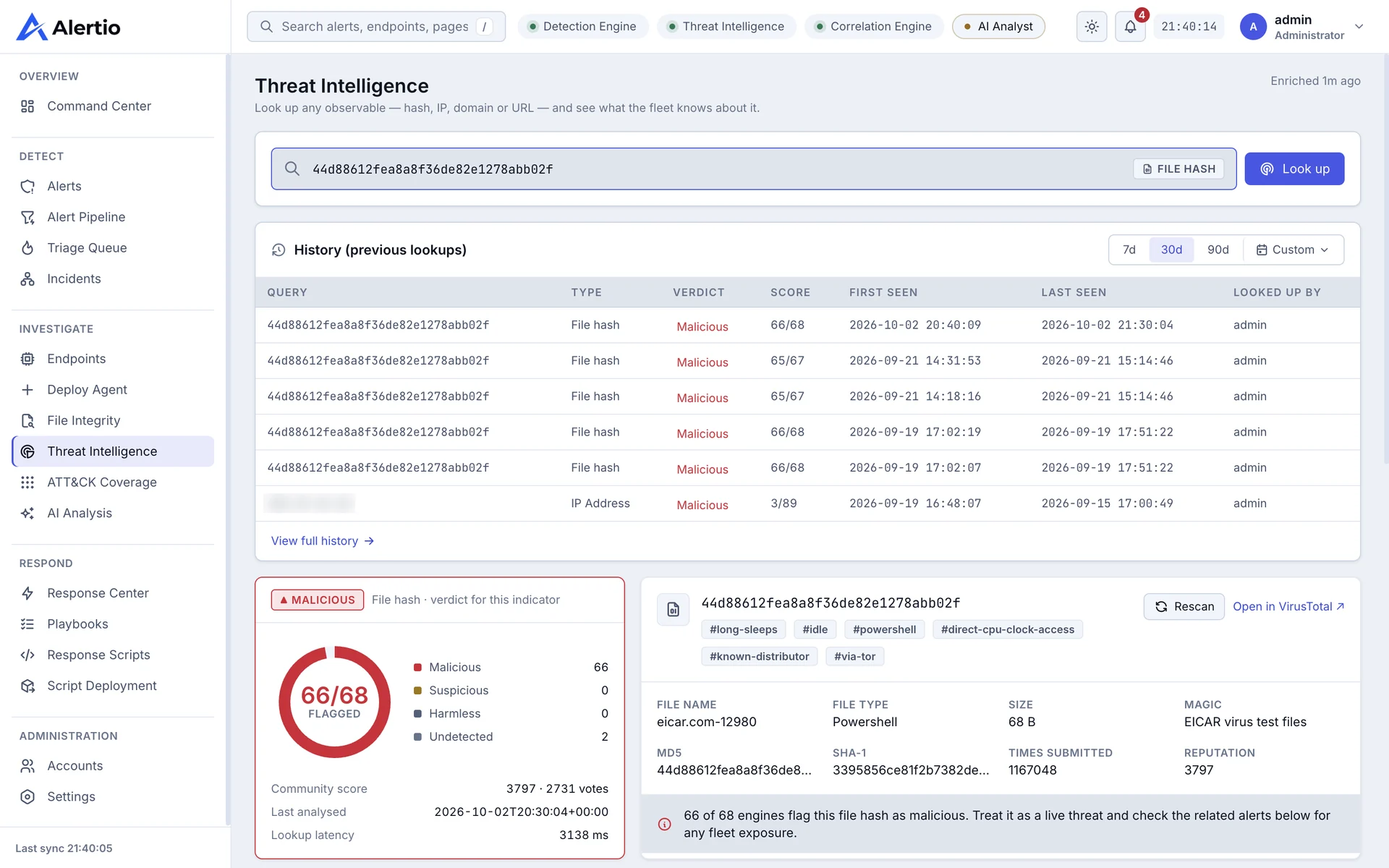The height and width of the screenshot is (868, 1389).
Task: Click the Correlation Engine status pill
Action: coord(874,27)
